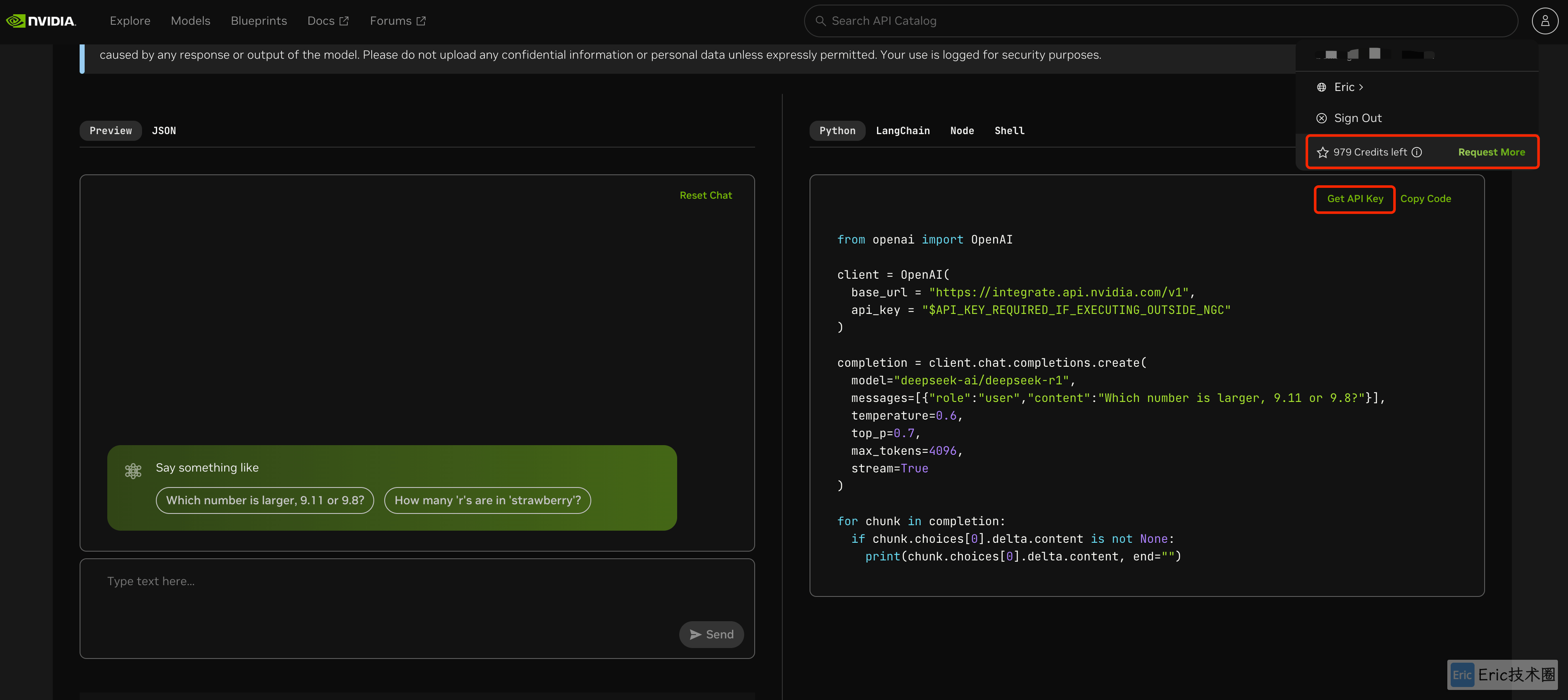Click Copy Code

(1425, 199)
